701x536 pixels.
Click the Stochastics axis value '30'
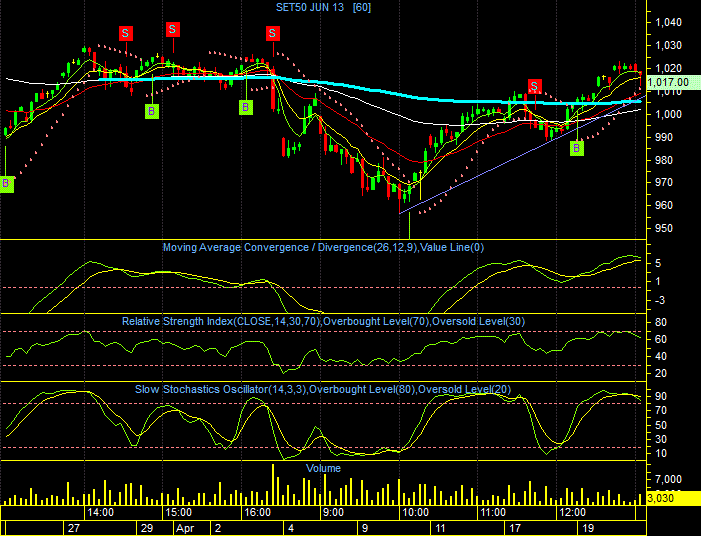tap(661, 439)
